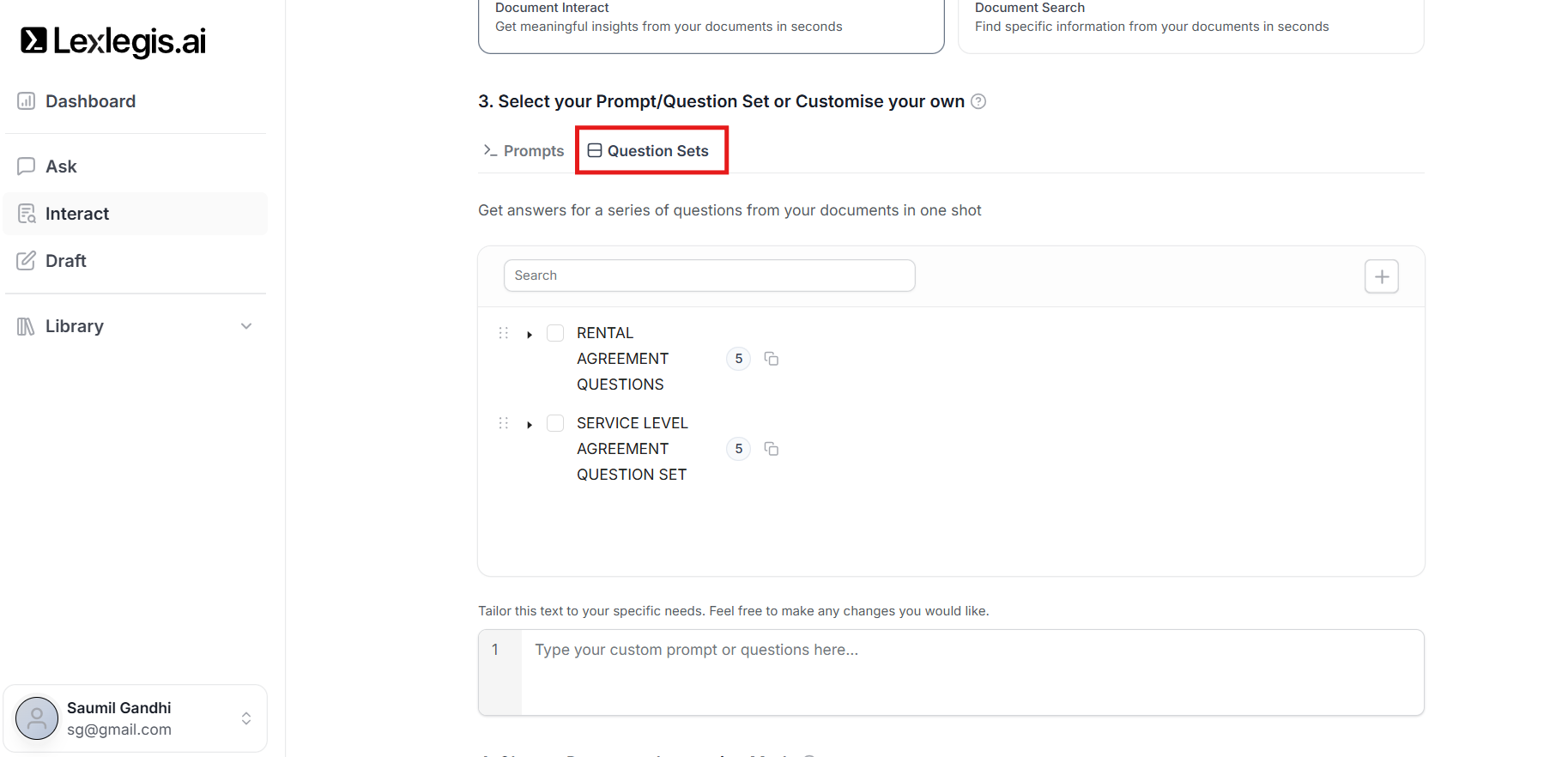The width and height of the screenshot is (1568, 757).
Task: Expand the Rental Agreement Questions set
Action: [x=530, y=334]
